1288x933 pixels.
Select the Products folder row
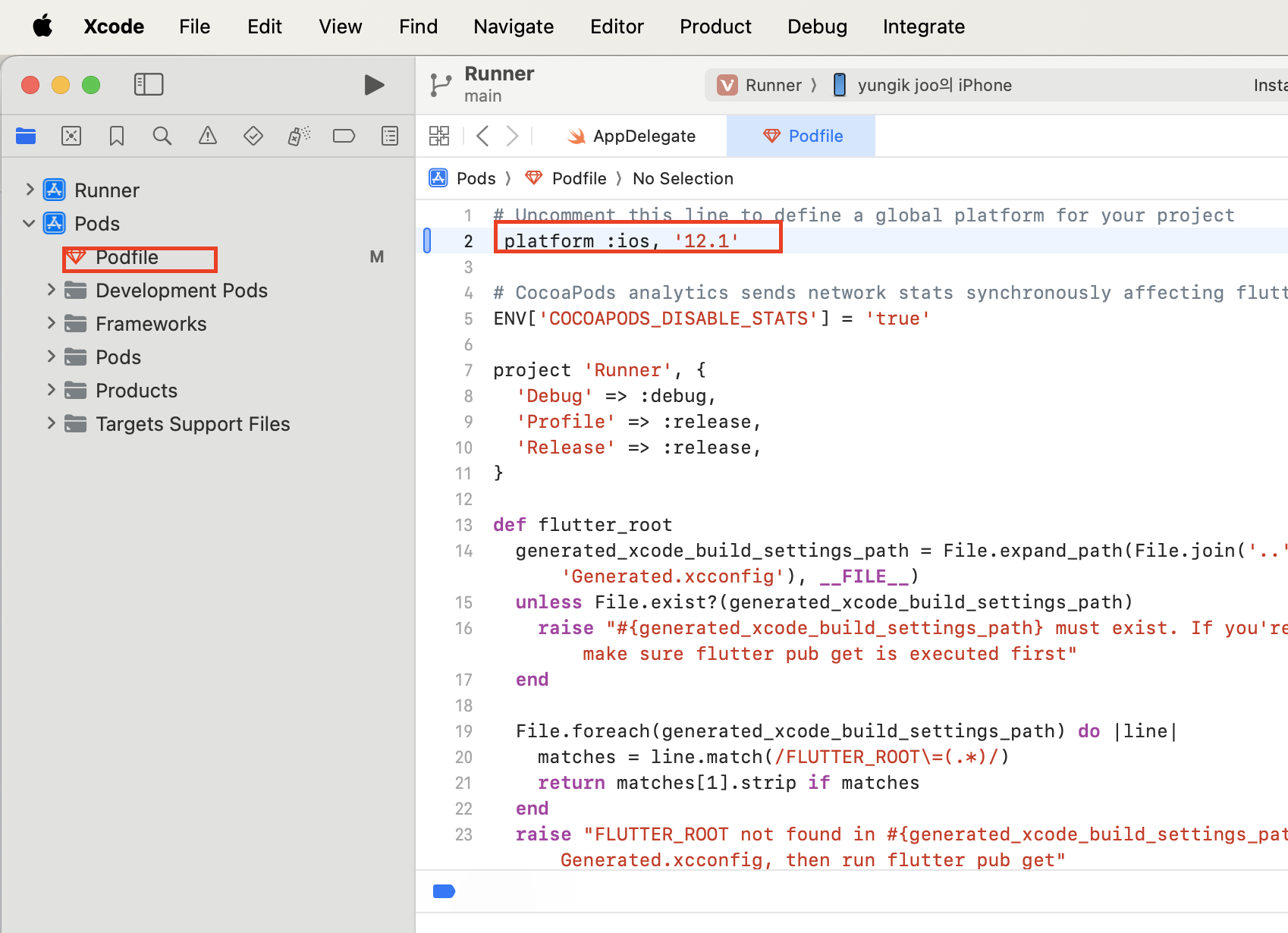tap(208, 390)
